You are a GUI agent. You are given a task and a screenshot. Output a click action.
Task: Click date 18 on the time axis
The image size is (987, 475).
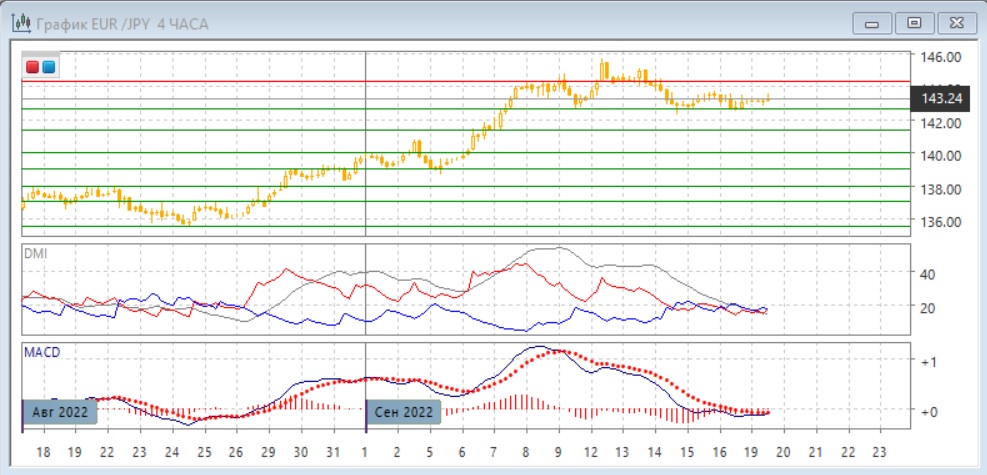43,452
